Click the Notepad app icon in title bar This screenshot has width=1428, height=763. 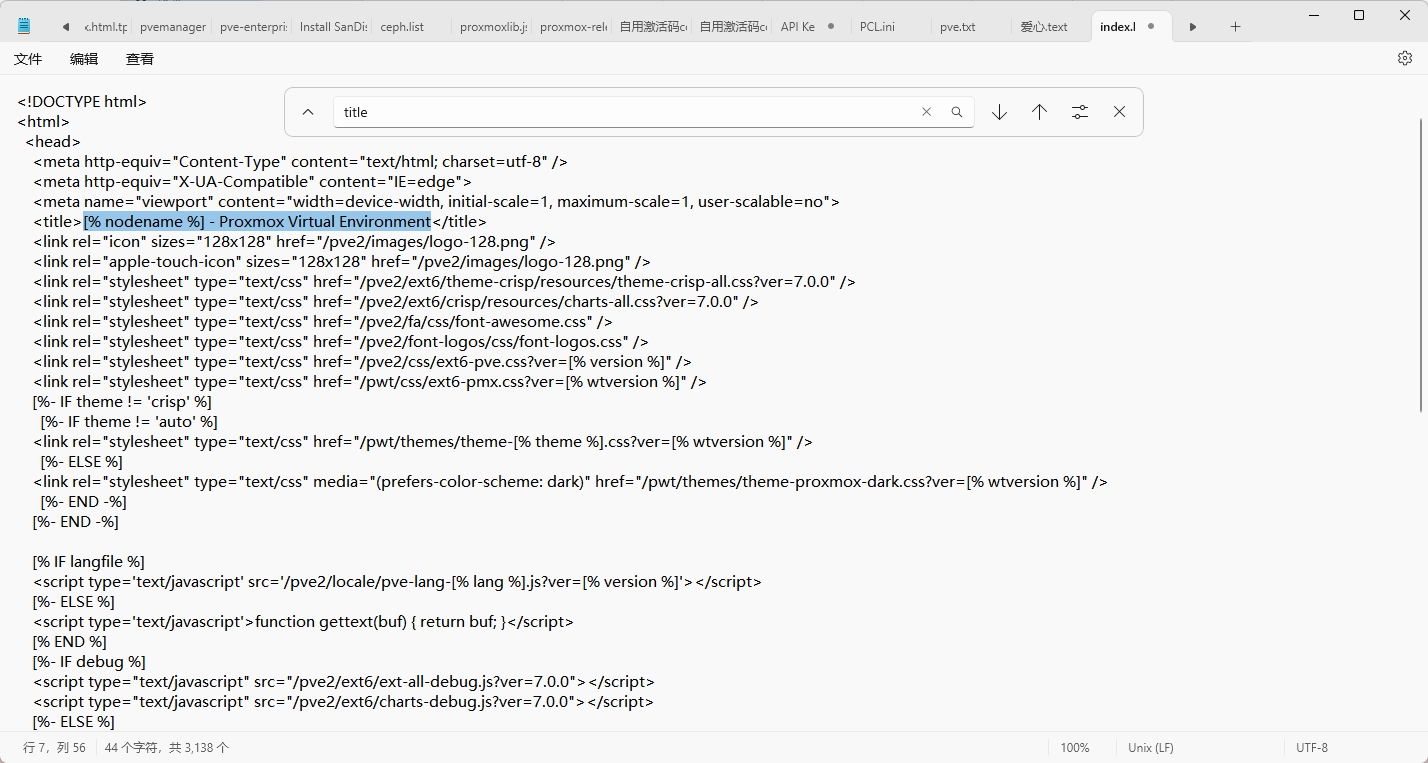(x=24, y=27)
